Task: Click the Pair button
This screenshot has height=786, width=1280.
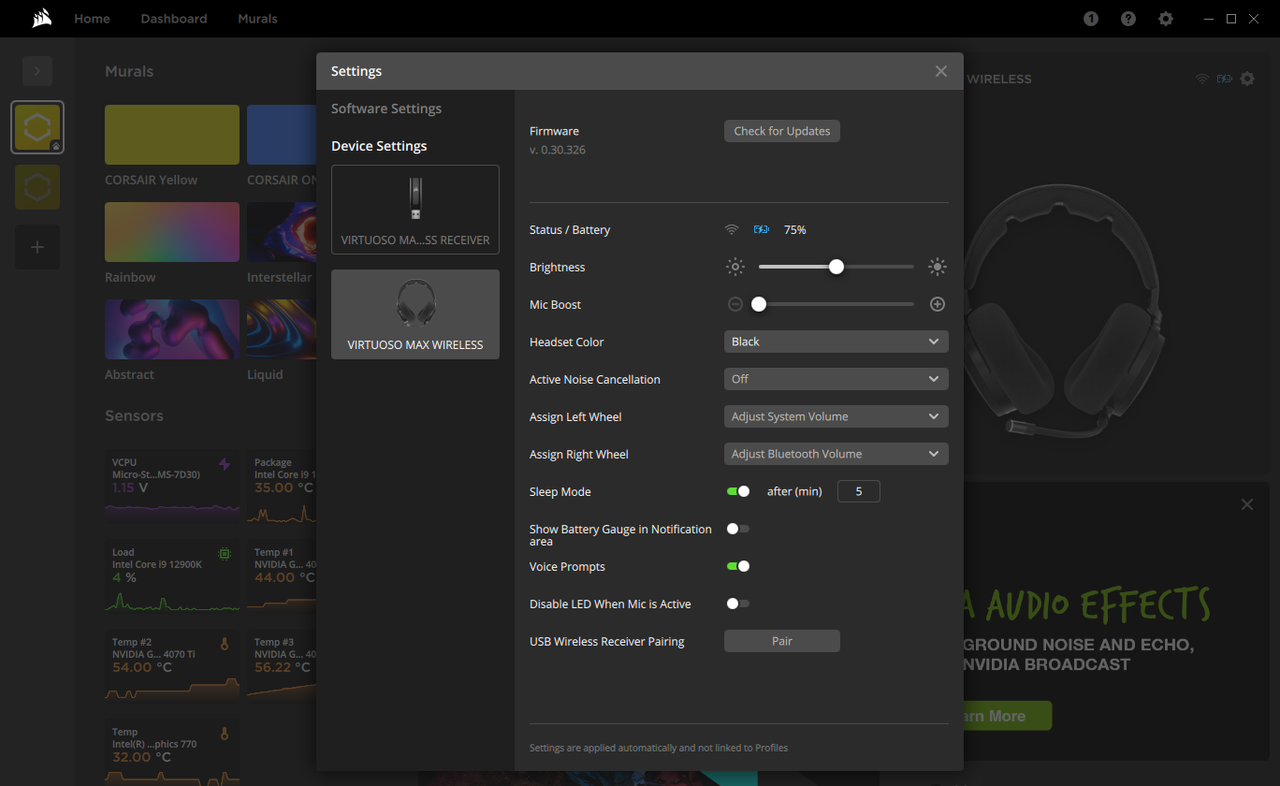Action: pos(782,641)
